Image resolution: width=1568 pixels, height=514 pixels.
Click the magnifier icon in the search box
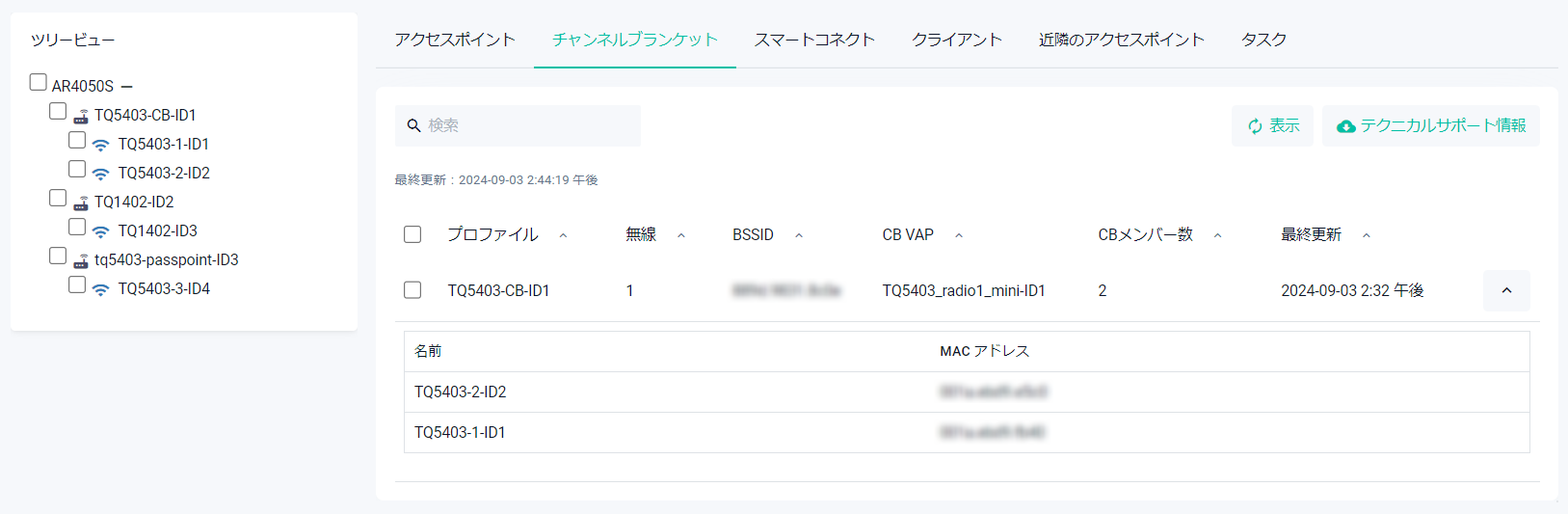coord(413,125)
